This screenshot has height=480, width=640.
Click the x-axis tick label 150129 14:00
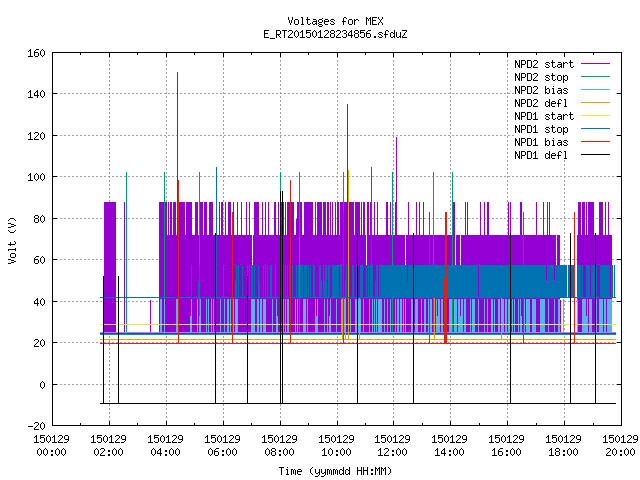coord(449,446)
